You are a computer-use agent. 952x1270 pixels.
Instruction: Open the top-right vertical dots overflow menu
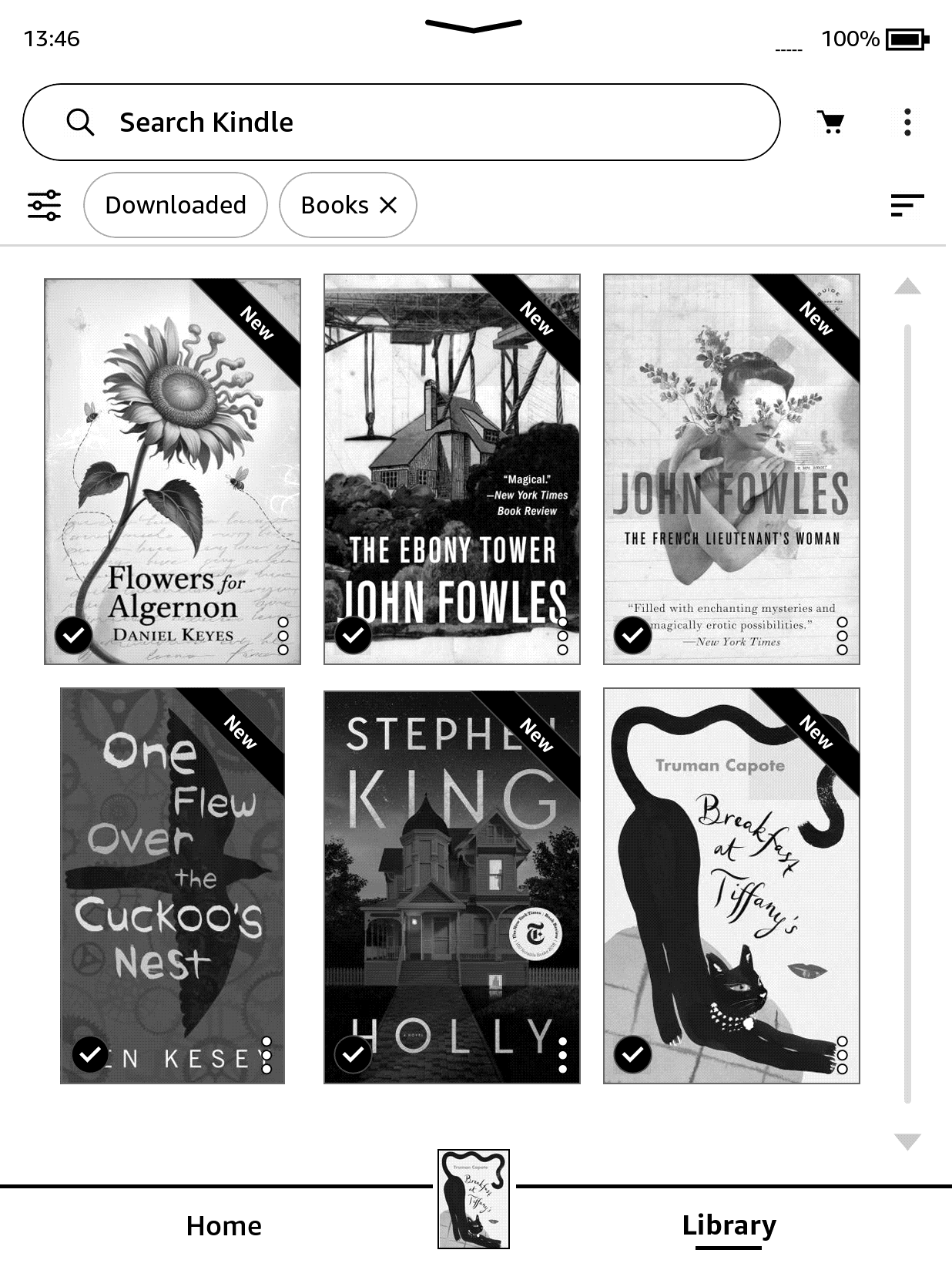[x=908, y=122]
